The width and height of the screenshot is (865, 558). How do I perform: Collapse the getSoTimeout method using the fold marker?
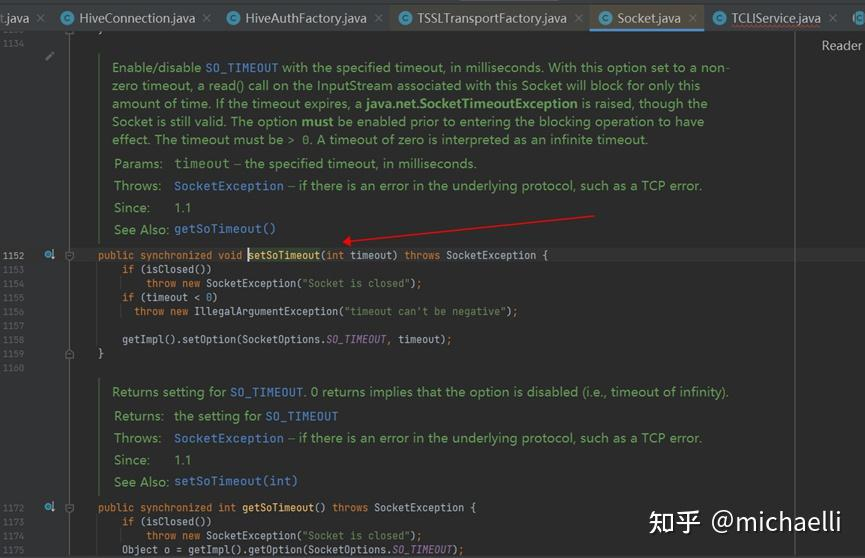pyautogui.click(x=70, y=507)
